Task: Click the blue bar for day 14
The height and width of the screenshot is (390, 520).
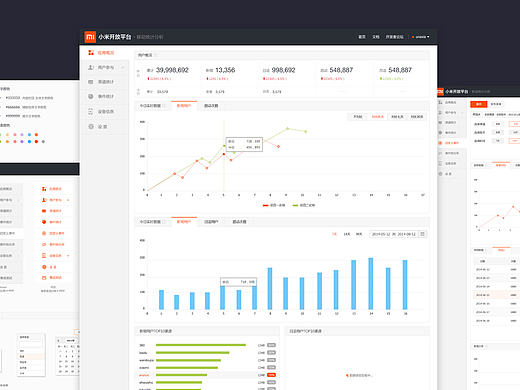Action: pyautogui.click(x=370, y=284)
